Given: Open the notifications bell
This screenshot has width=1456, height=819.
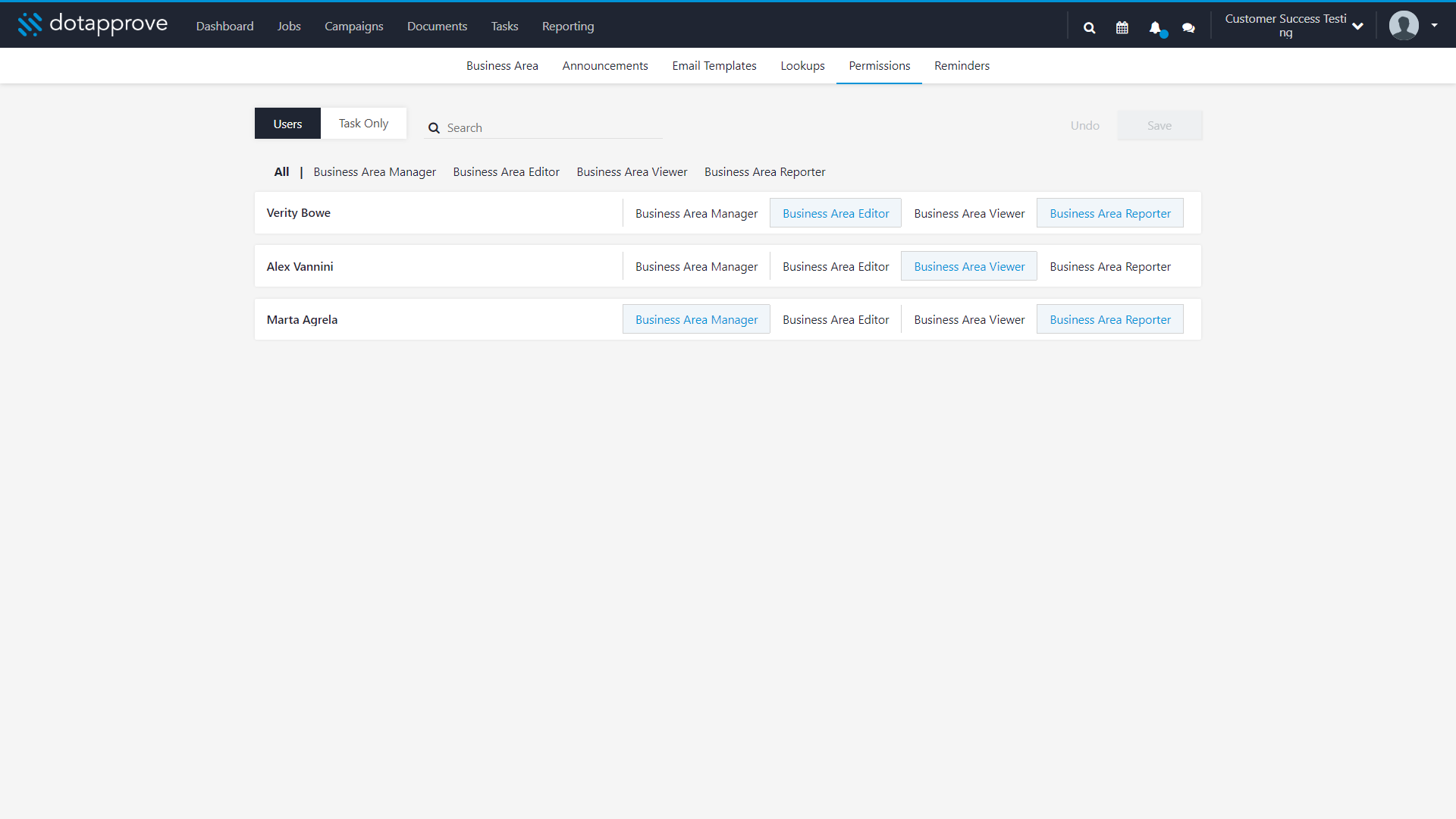Looking at the screenshot, I should pyautogui.click(x=1156, y=28).
